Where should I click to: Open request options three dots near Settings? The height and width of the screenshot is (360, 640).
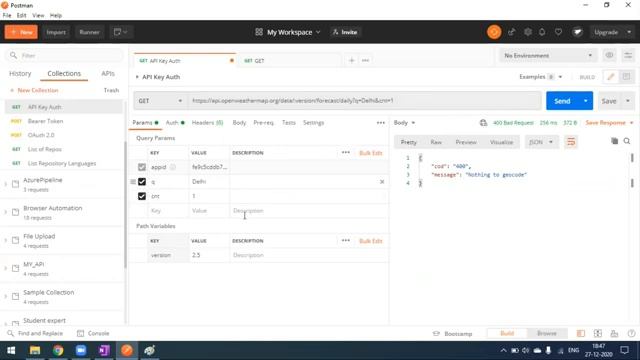point(381,122)
